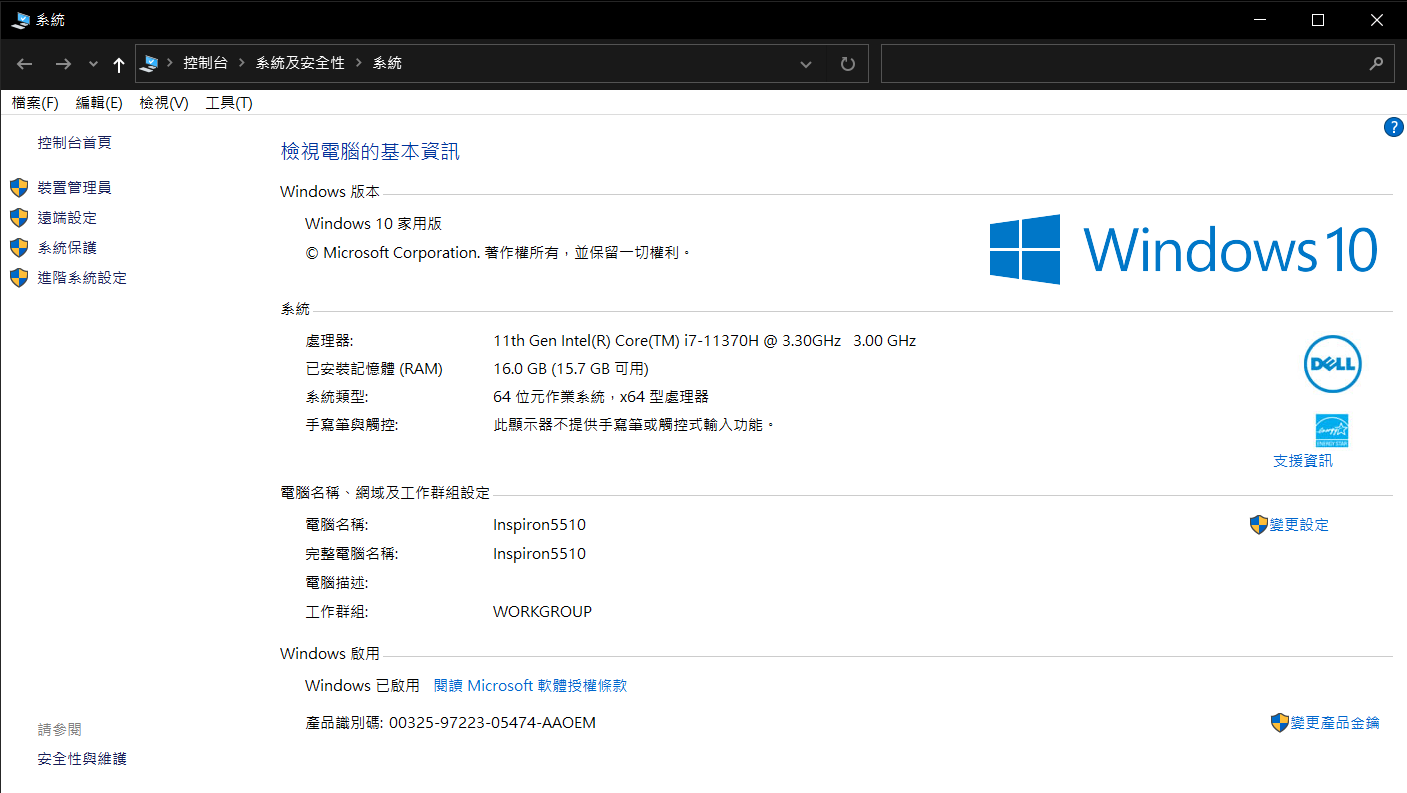Screen dimensions: 1407x793
Task: Open the 檔案(F) menu
Action: (x=35, y=103)
